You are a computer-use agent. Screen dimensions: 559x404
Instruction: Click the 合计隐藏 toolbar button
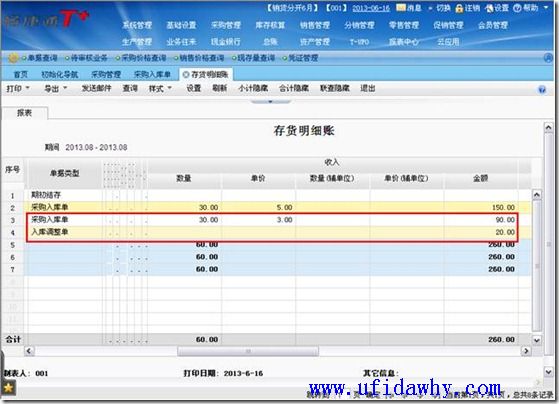294,88
